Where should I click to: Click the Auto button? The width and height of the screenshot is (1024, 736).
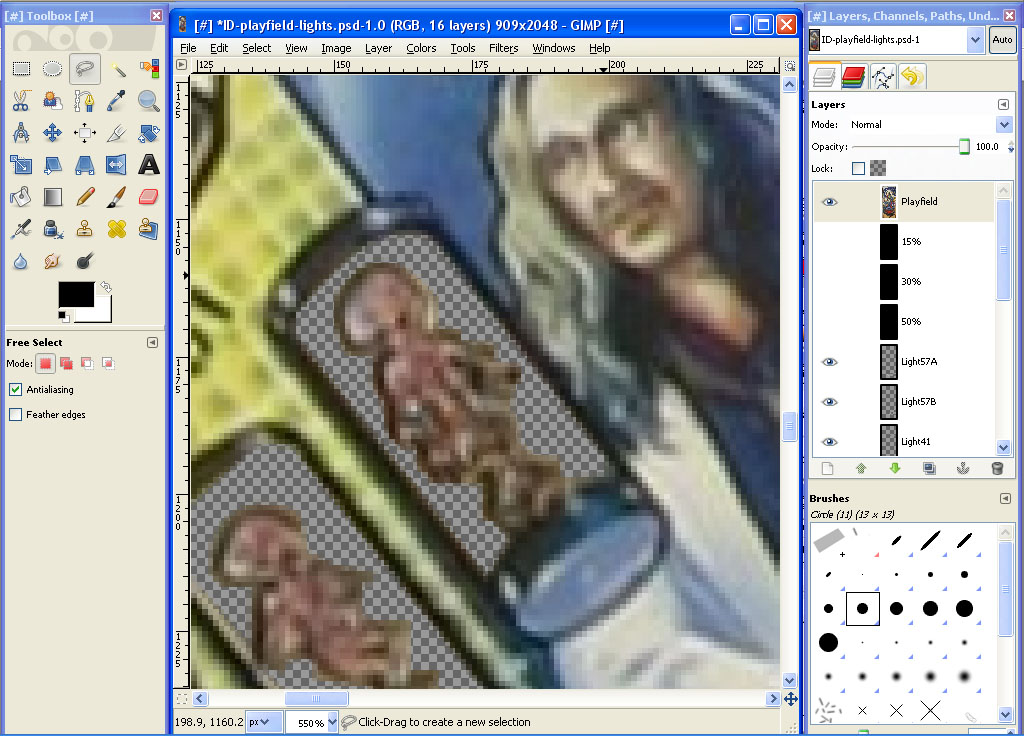(1002, 40)
